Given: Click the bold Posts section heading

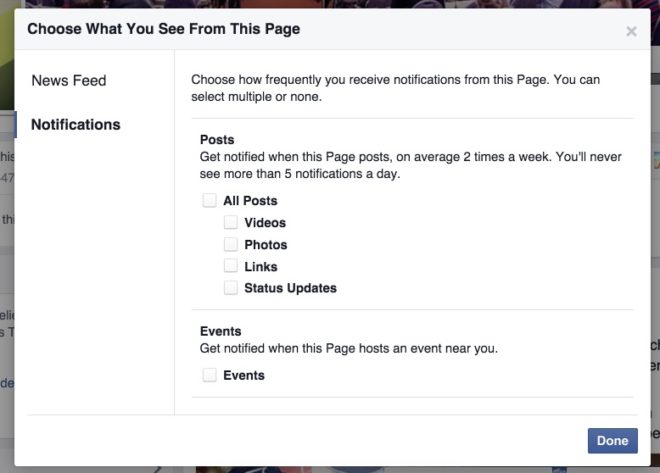Looking at the screenshot, I should click(217, 139).
